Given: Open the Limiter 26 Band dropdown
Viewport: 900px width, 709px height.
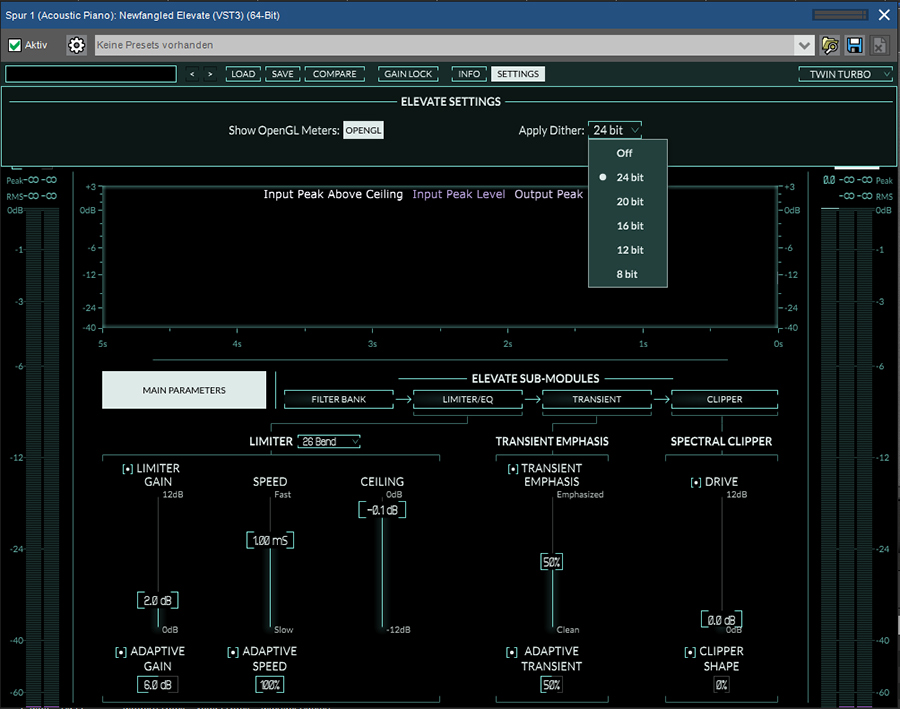Looking at the screenshot, I should pos(329,441).
